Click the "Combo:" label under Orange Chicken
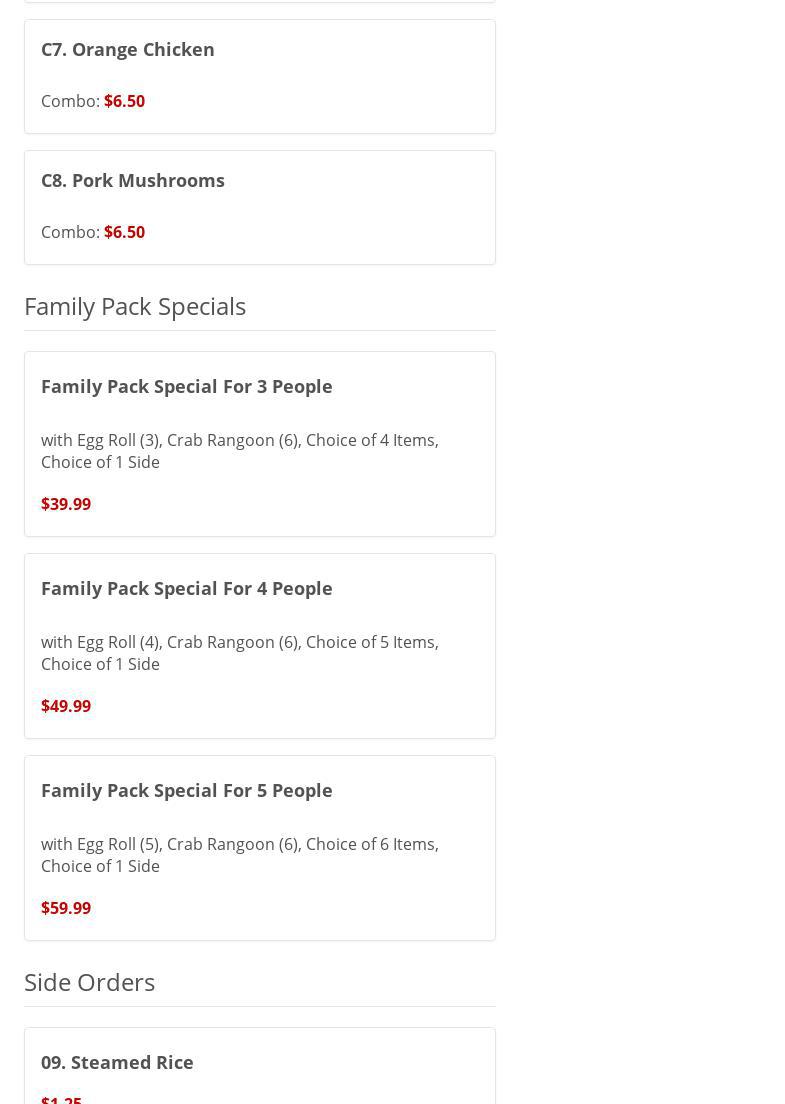 [x=70, y=101]
